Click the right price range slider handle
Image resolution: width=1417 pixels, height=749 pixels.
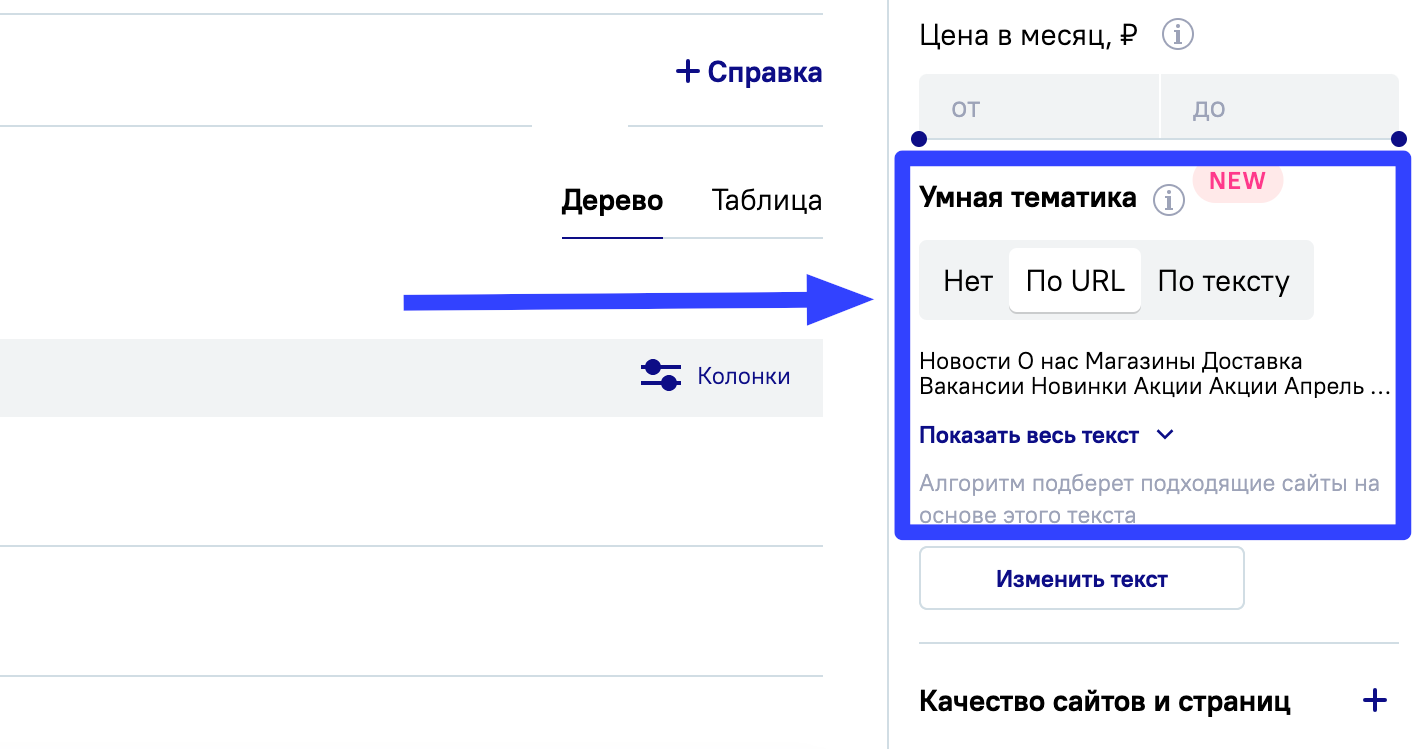[x=1399, y=139]
